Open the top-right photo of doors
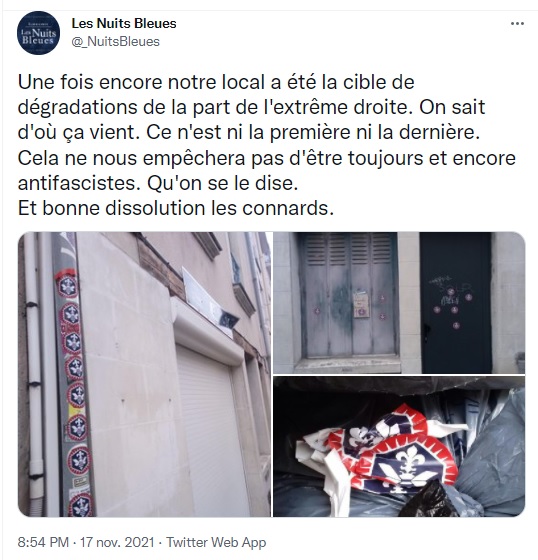 (399, 303)
